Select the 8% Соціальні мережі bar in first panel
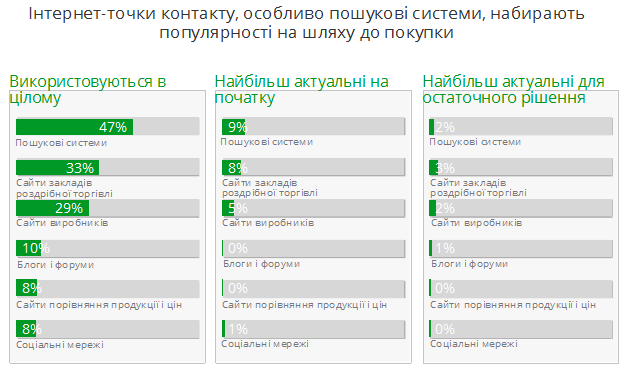 [107, 329]
